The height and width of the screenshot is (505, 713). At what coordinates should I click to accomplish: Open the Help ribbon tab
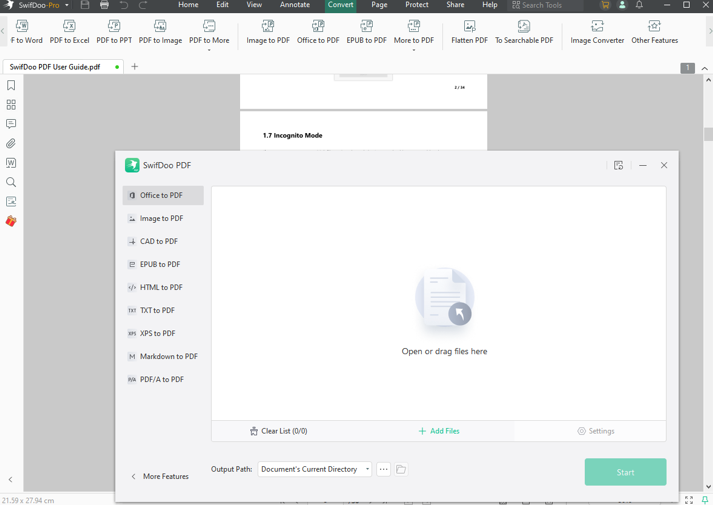point(489,5)
